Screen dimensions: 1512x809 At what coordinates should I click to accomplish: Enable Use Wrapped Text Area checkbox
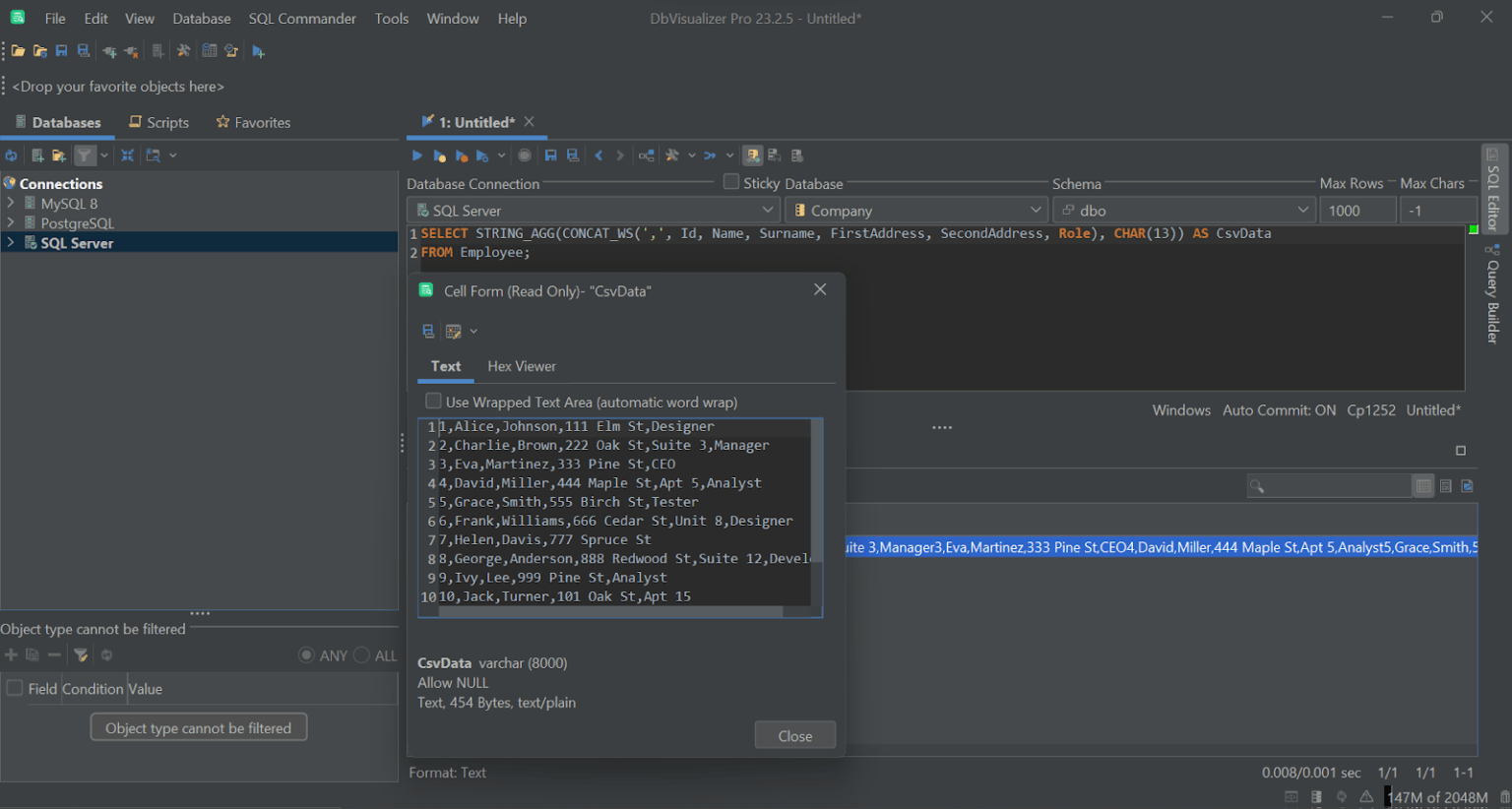433,402
